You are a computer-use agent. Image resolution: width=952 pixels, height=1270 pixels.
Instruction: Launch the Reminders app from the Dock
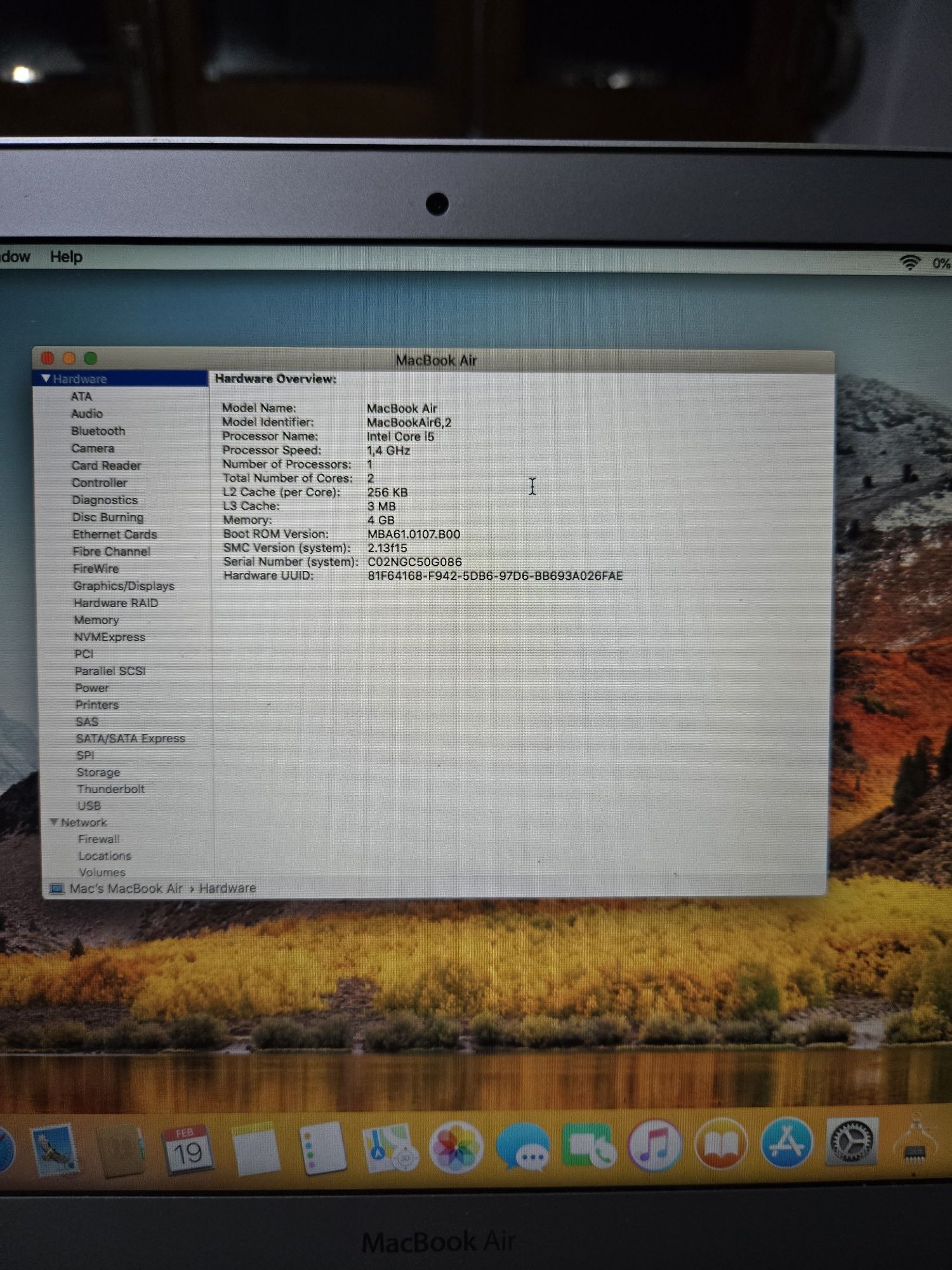(x=322, y=1148)
